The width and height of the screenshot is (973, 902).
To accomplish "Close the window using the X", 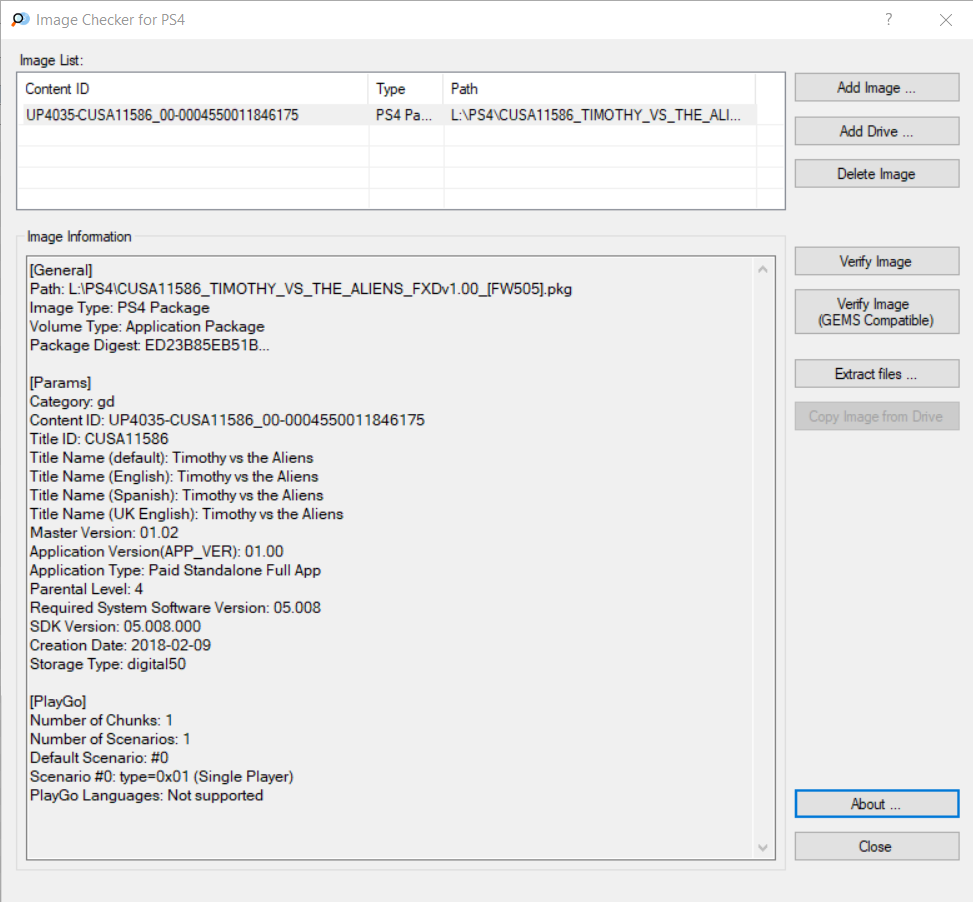I will tap(946, 20).
